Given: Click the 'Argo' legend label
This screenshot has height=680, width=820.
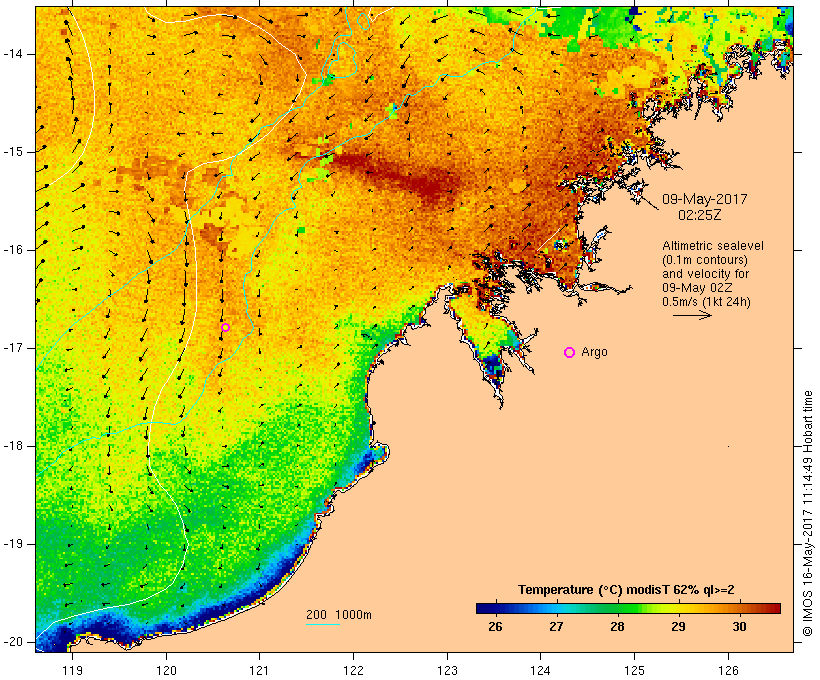Looking at the screenshot, I should [x=595, y=352].
